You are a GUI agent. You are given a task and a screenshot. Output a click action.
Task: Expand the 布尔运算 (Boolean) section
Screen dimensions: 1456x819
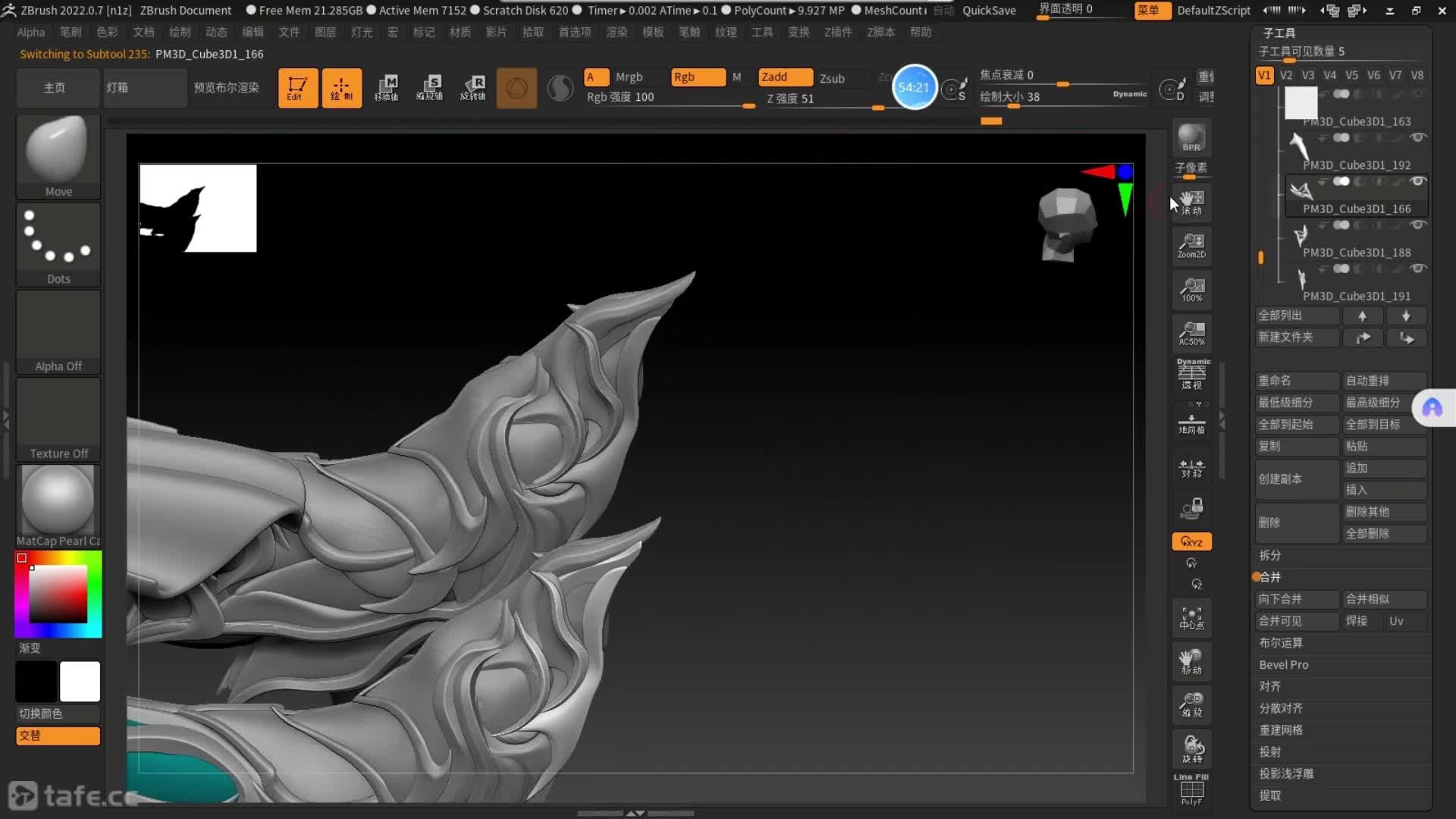point(1281,643)
